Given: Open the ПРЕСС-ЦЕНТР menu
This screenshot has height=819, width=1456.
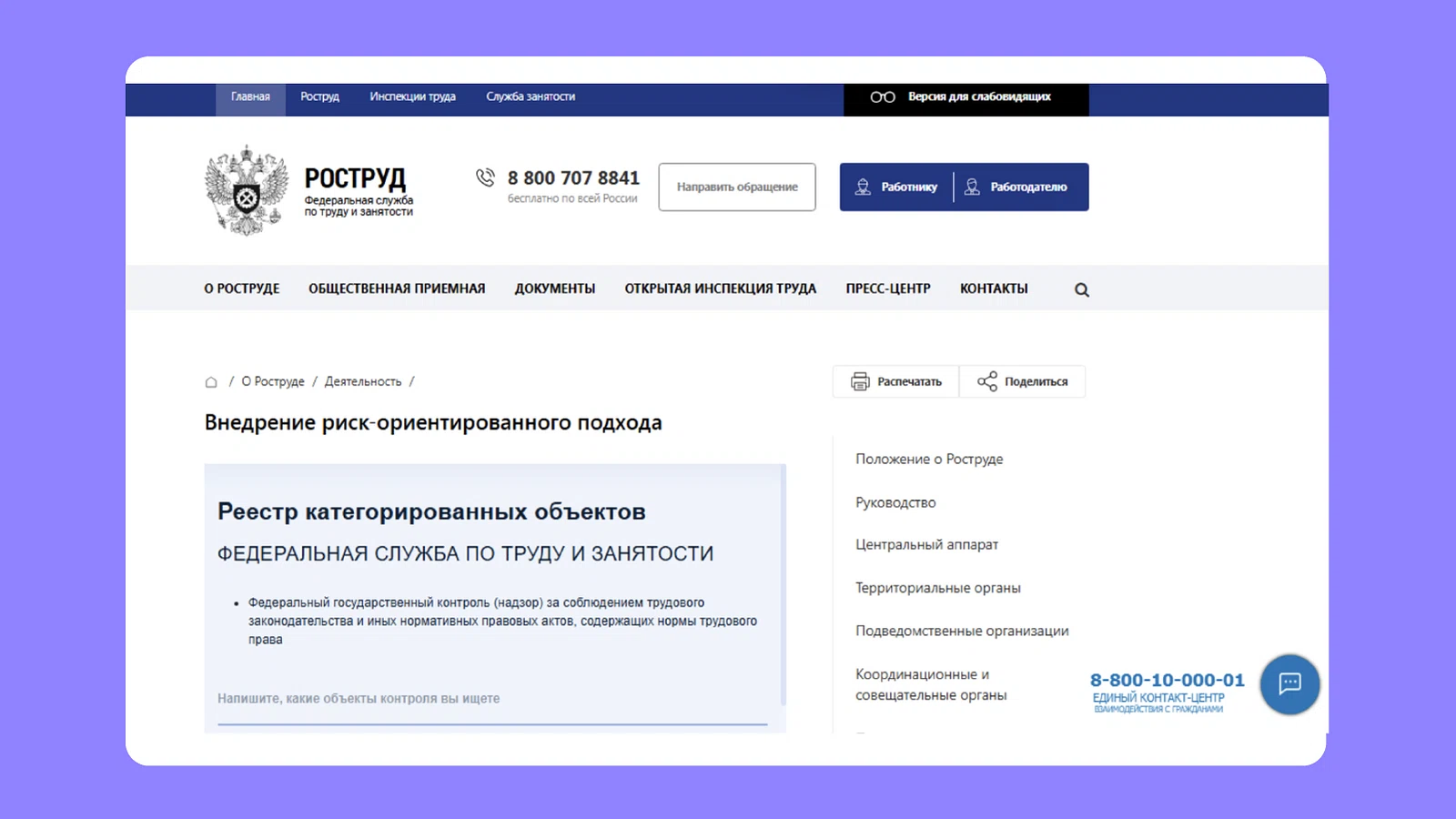Looking at the screenshot, I should [x=888, y=288].
